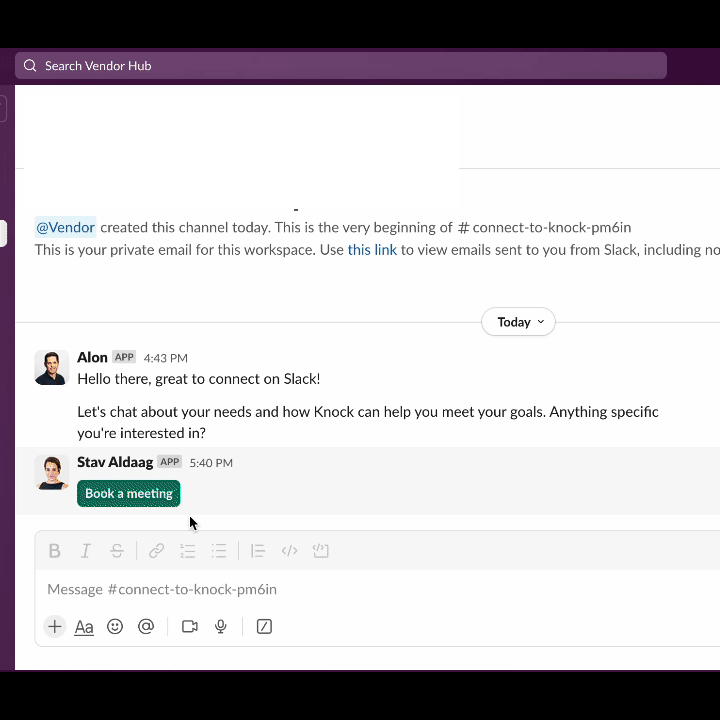The image size is (720, 720).
Task: Mention someone with the @ icon
Action: (x=146, y=626)
